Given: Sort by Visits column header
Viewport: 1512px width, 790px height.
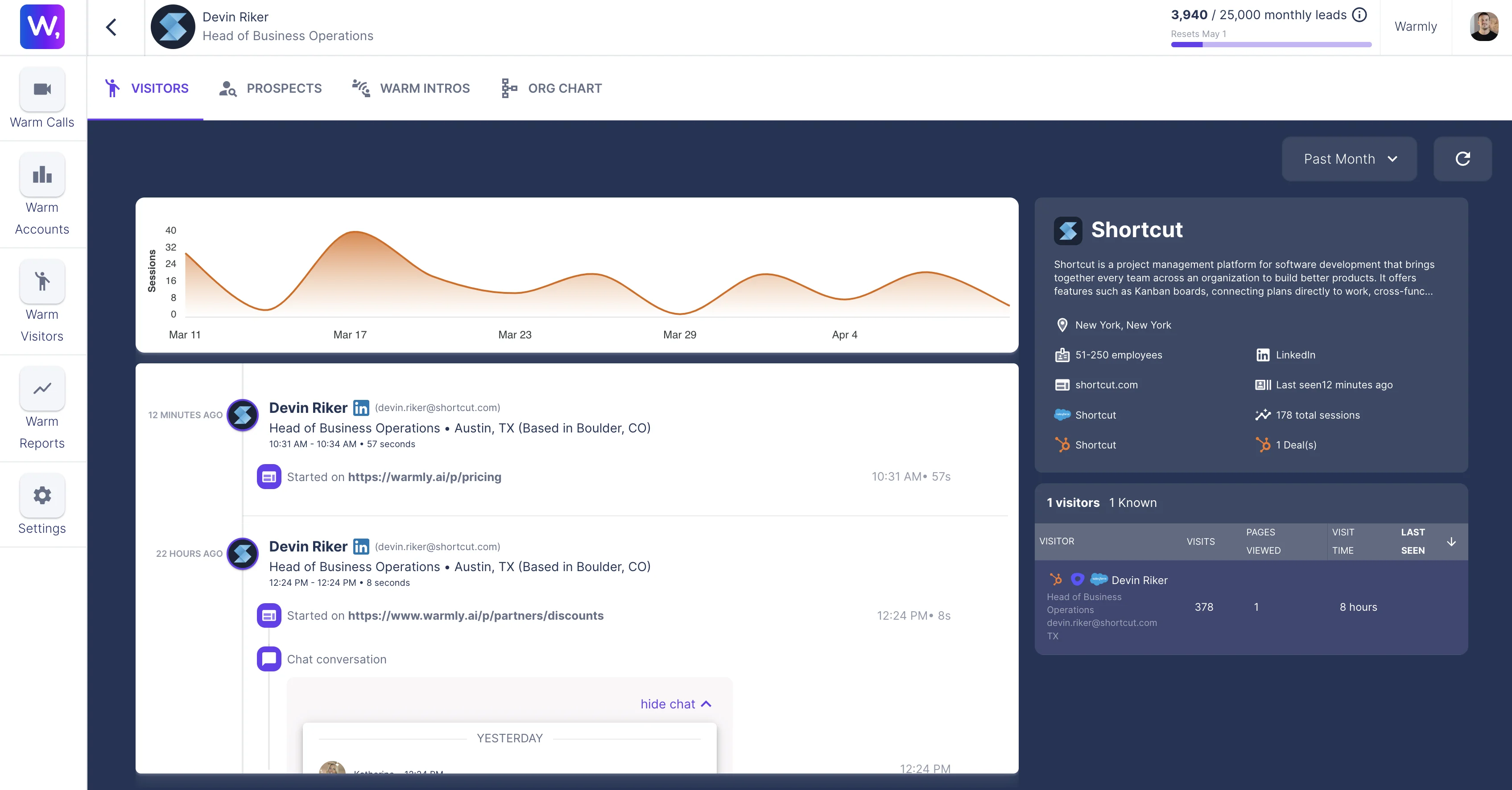Looking at the screenshot, I should pos(1200,541).
